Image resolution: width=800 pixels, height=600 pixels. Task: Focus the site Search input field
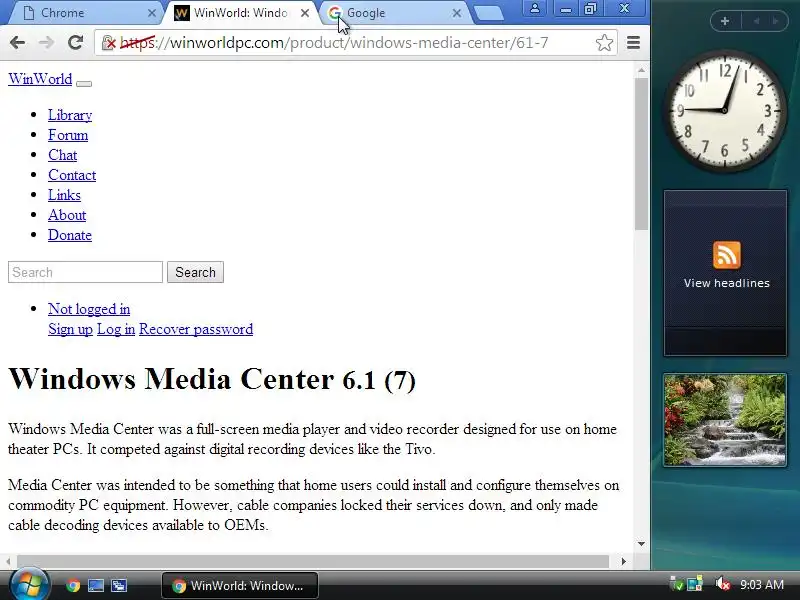85,272
